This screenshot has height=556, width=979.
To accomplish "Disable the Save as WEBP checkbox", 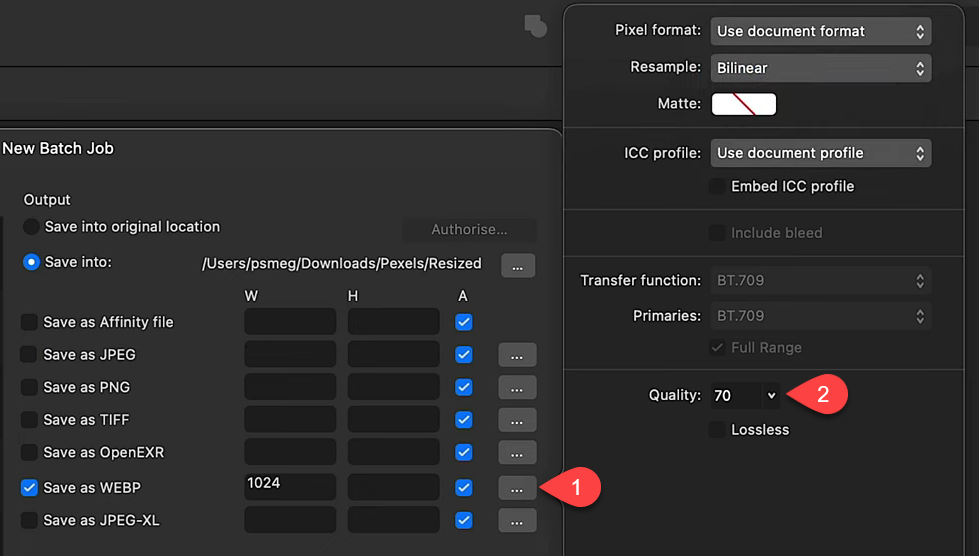I will [30, 488].
